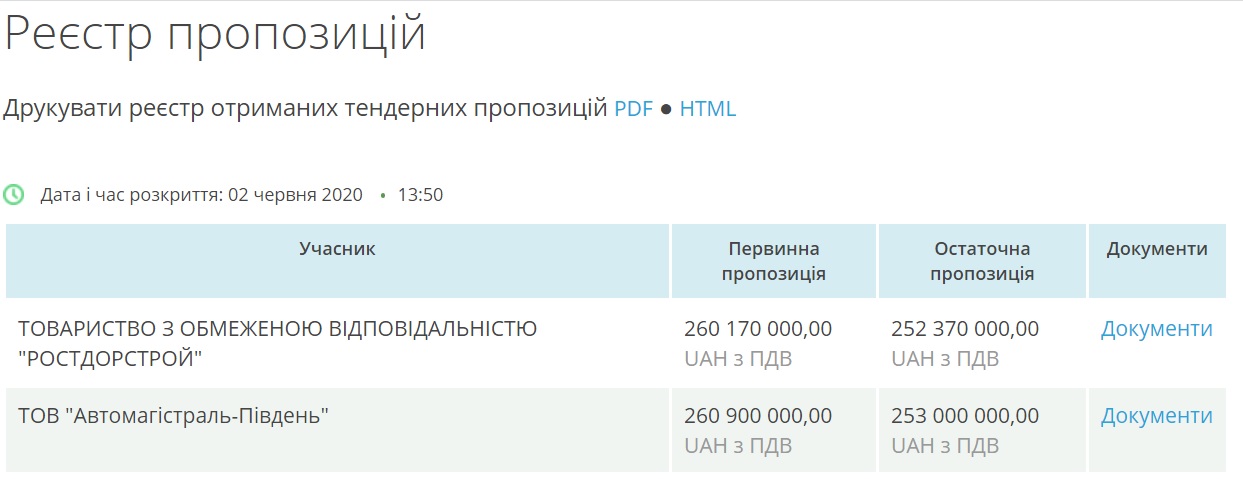
Task: Click the 253 000 000,00 final bid
Action: click(x=965, y=415)
